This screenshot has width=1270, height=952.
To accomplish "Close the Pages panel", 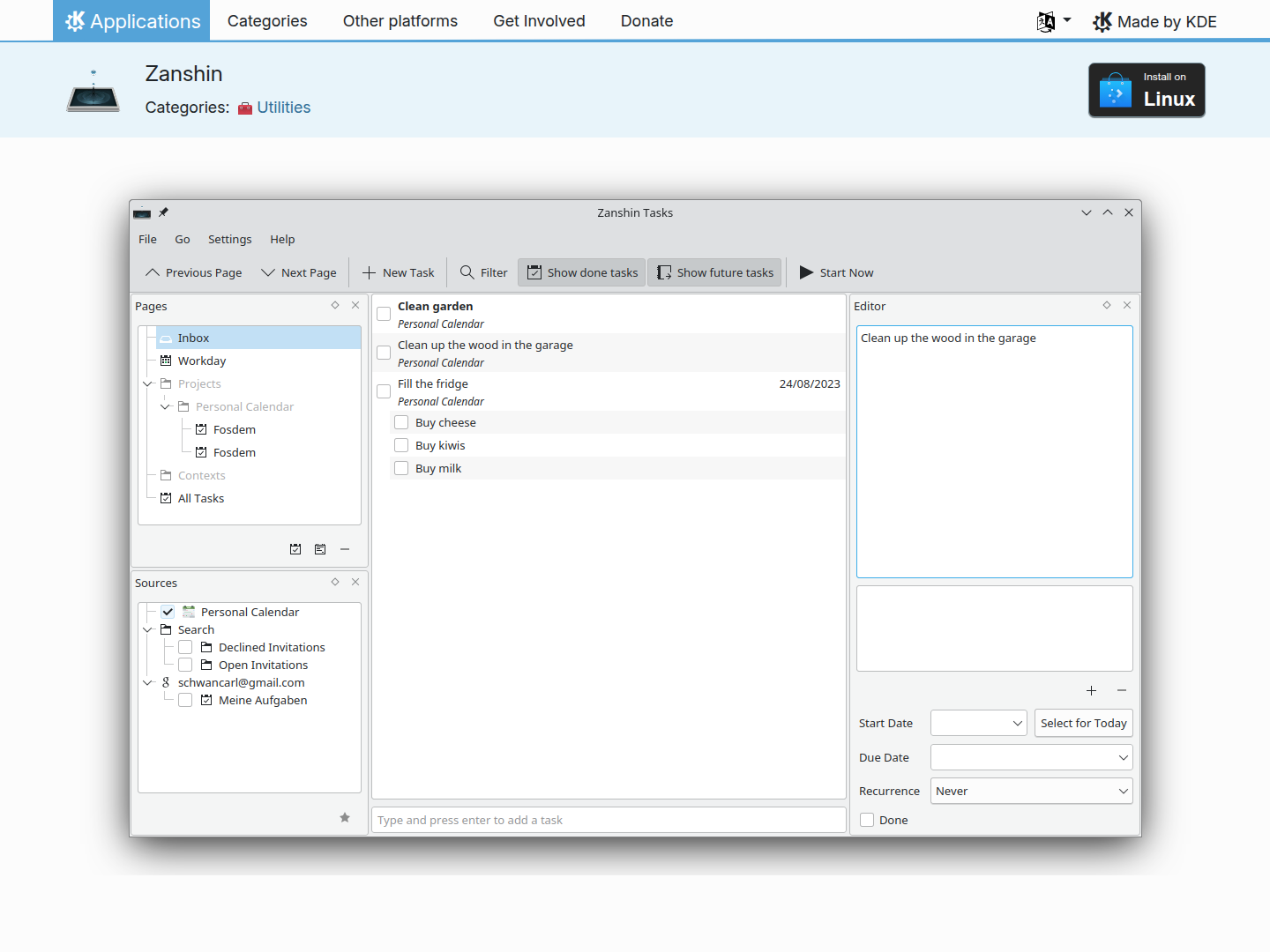I will click(x=355, y=305).
